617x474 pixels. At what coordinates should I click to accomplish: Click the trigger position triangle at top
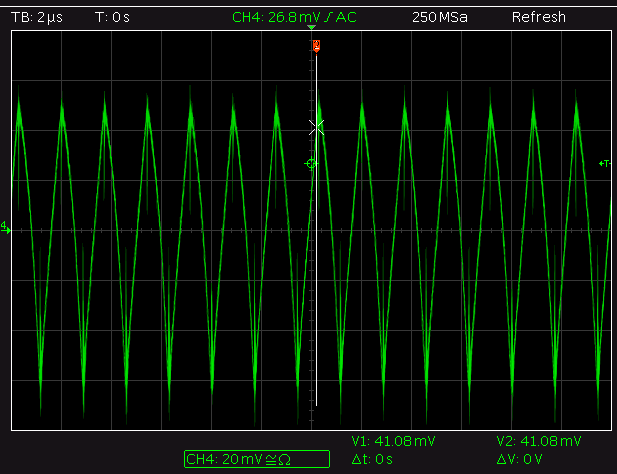coord(311,28)
